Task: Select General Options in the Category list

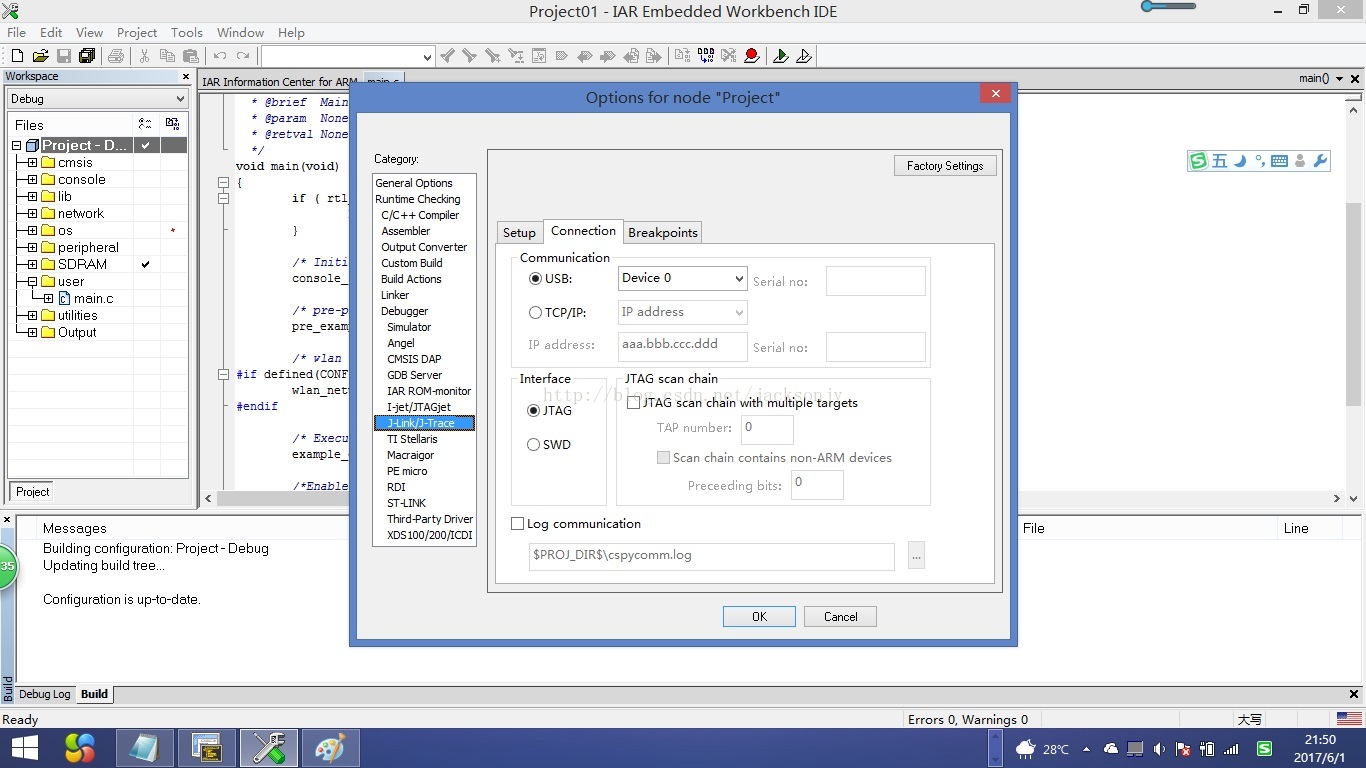Action: click(414, 183)
